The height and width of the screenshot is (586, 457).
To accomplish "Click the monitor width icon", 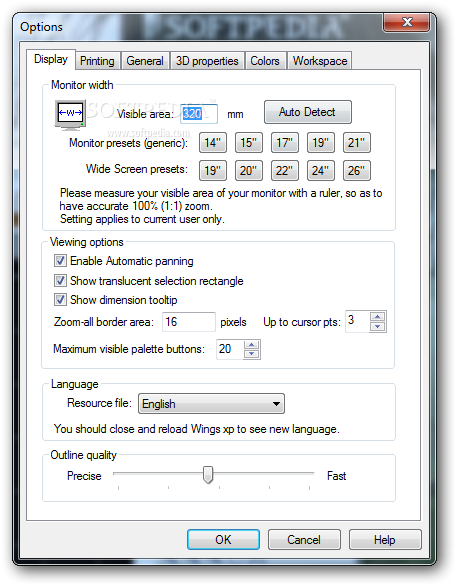I will click(x=70, y=115).
